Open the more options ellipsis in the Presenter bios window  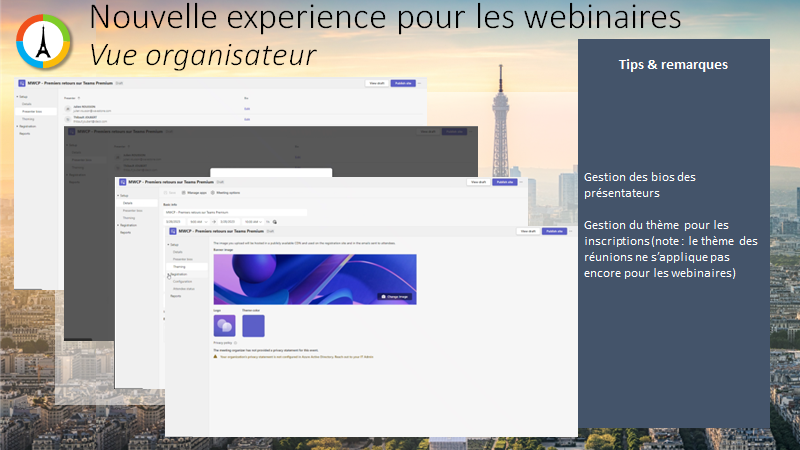click(x=419, y=83)
